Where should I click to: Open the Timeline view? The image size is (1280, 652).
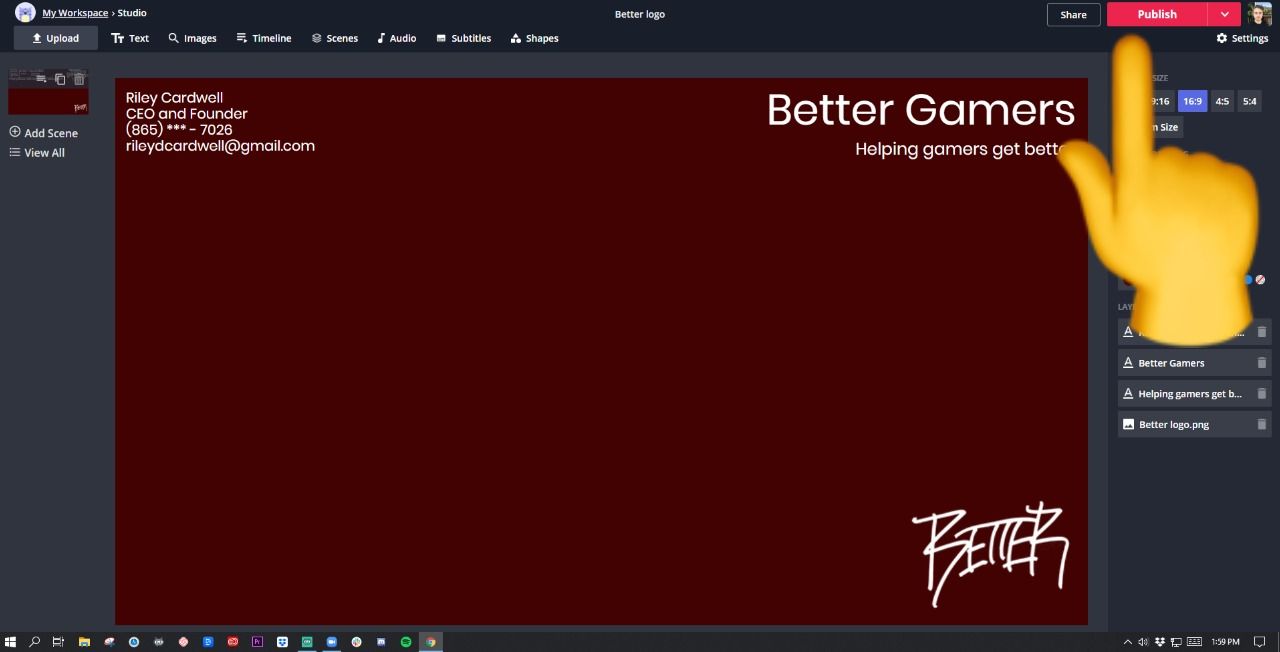pos(263,38)
